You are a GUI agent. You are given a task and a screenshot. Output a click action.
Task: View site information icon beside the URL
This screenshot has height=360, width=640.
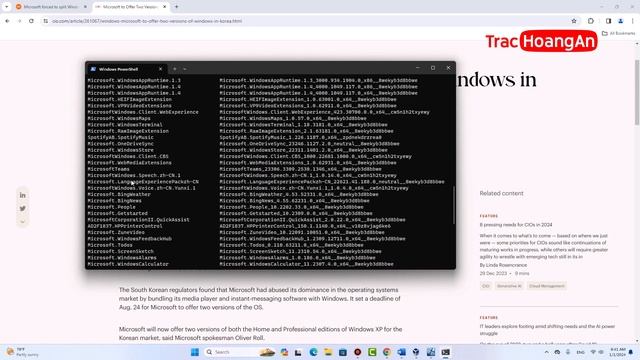coord(45,21)
